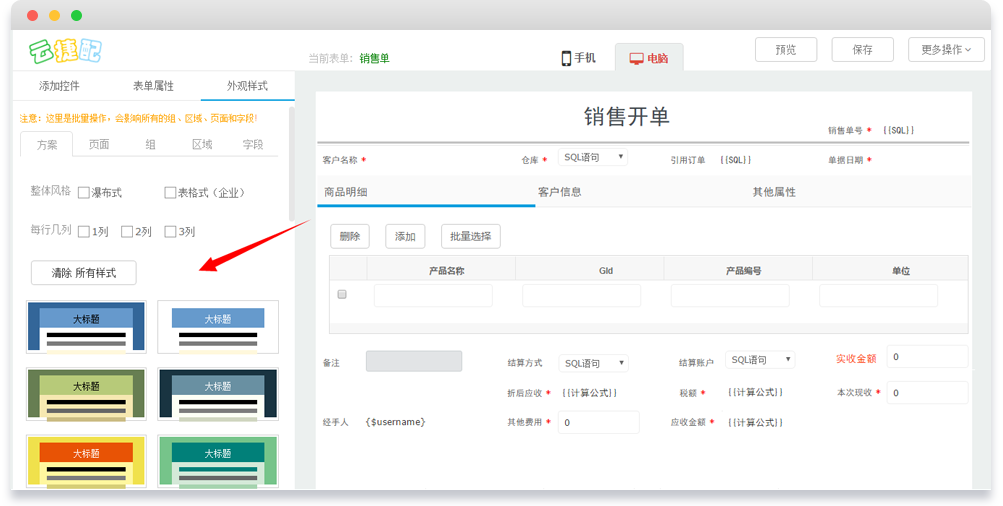The height and width of the screenshot is (506, 1003).
Task: Select the blue 大标题 theme thumbnail
Action: click(86, 327)
